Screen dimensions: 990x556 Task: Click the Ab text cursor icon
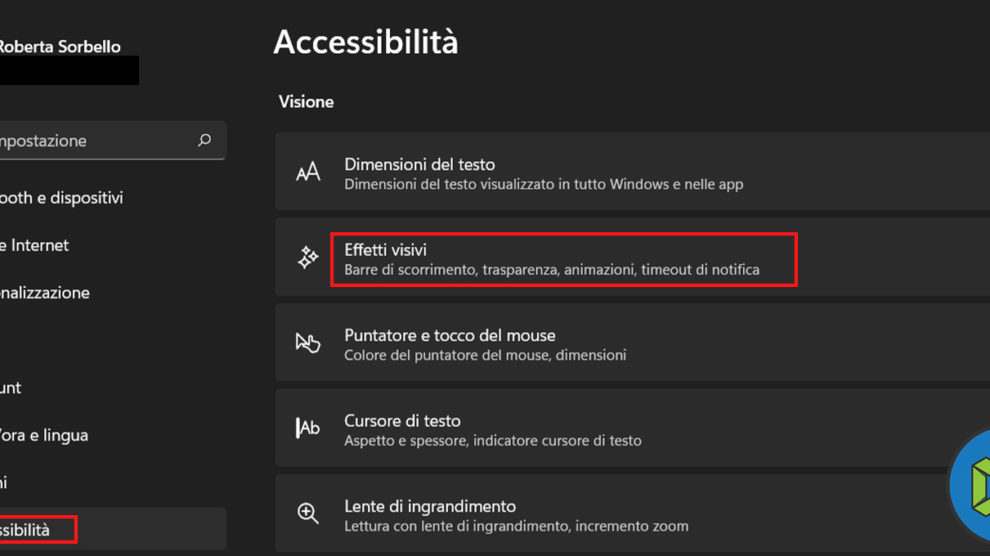[308, 428]
